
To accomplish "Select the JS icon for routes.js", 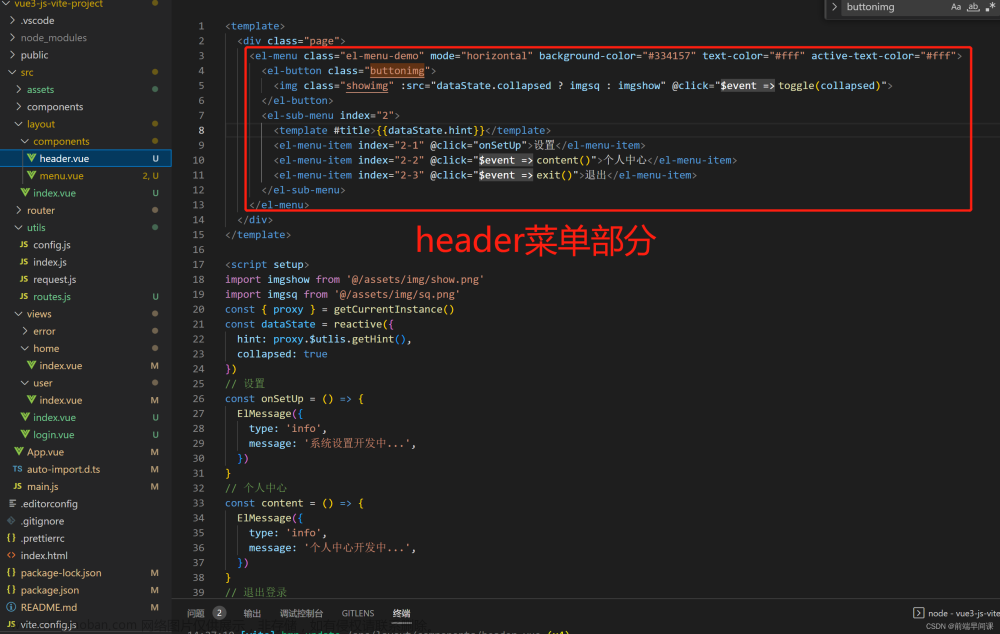I will (x=24, y=296).
